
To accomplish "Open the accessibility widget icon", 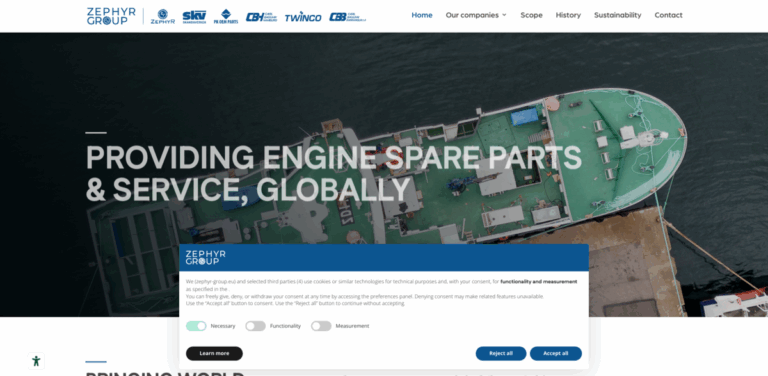I will click(x=36, y=361).
